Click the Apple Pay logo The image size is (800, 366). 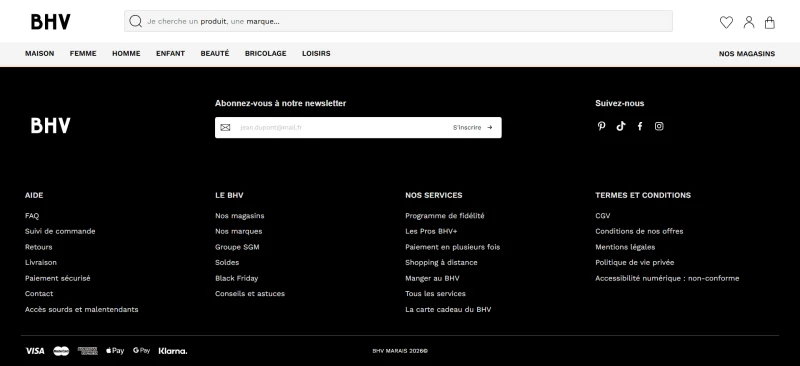coord(115,351)
